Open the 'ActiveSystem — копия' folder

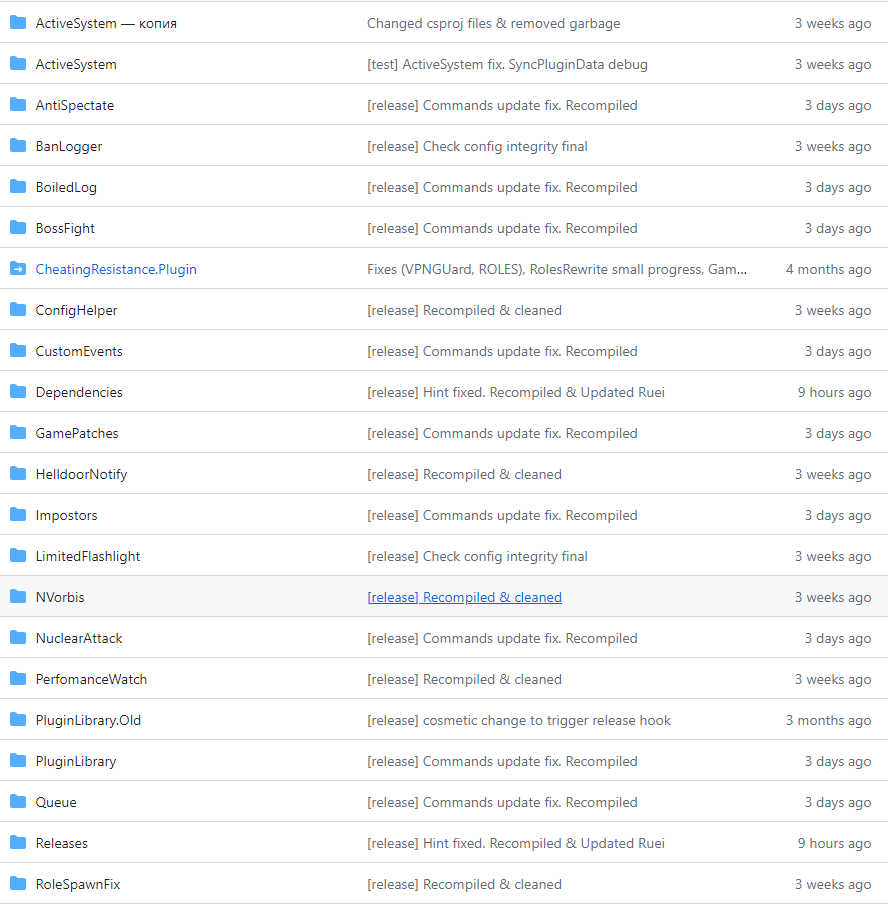tap(106, 23)
